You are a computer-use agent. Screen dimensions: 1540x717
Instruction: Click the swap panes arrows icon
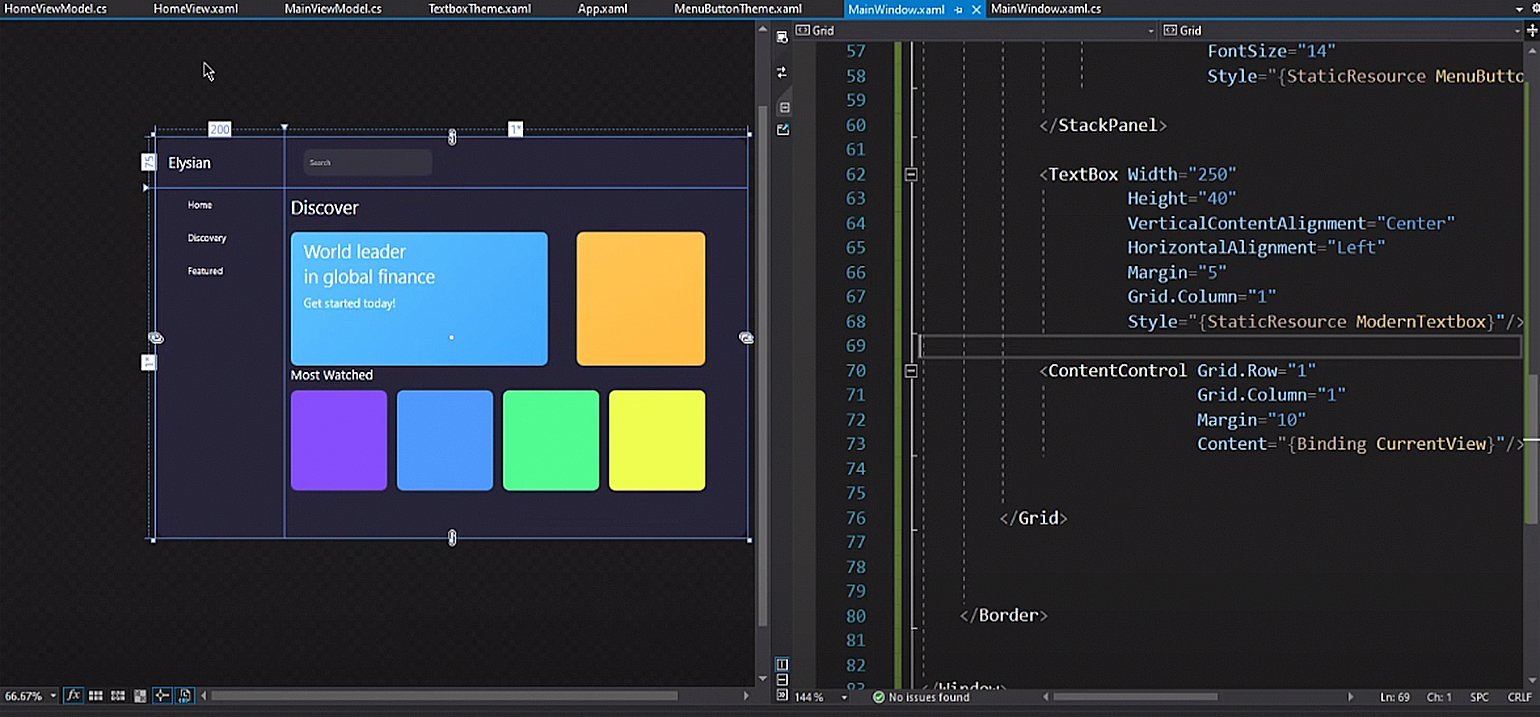782,72
